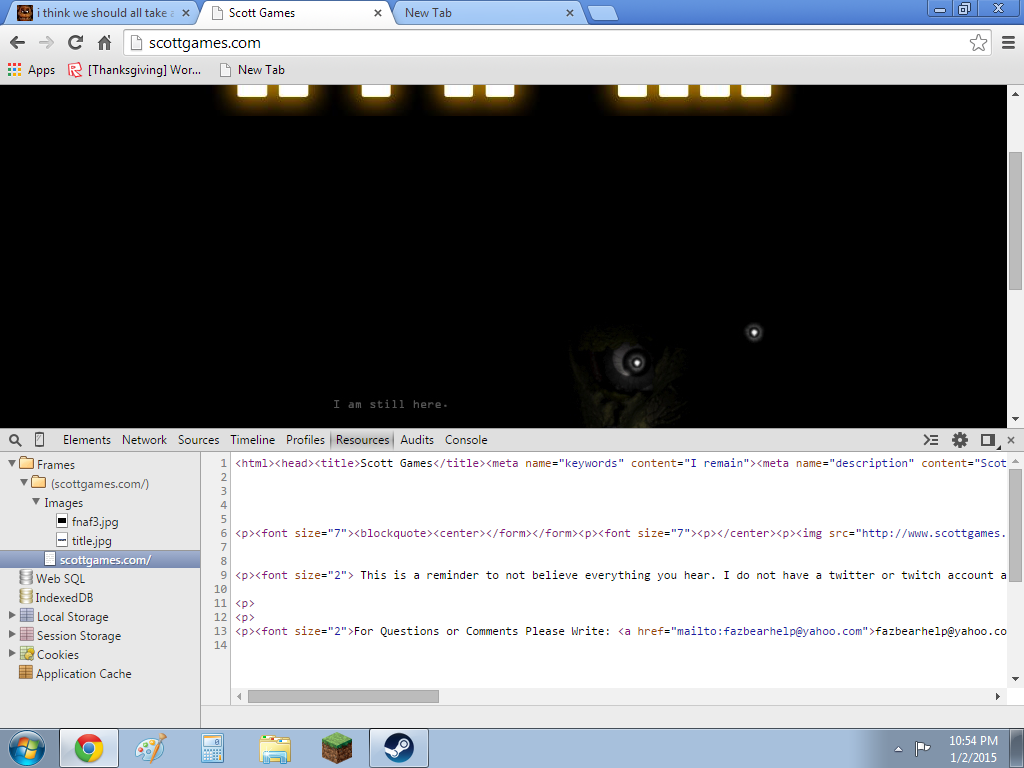
Task: Close the Scott Games tab
Action: click(x=377, y=13)
